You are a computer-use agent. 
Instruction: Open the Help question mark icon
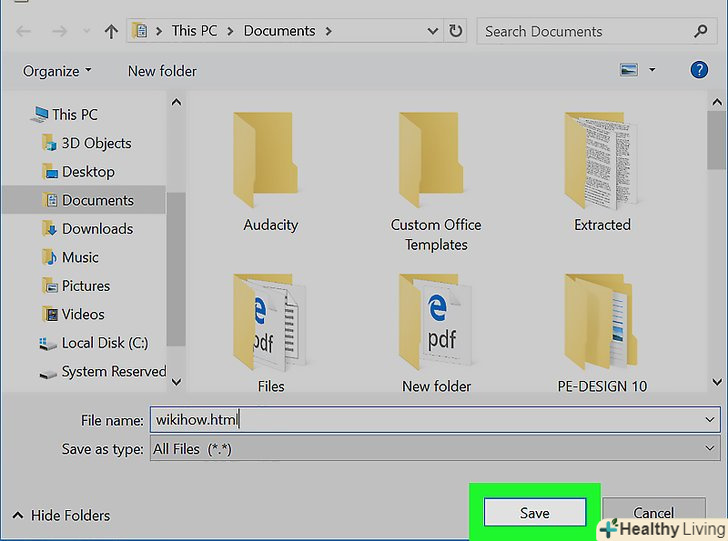tap(699, 70)
